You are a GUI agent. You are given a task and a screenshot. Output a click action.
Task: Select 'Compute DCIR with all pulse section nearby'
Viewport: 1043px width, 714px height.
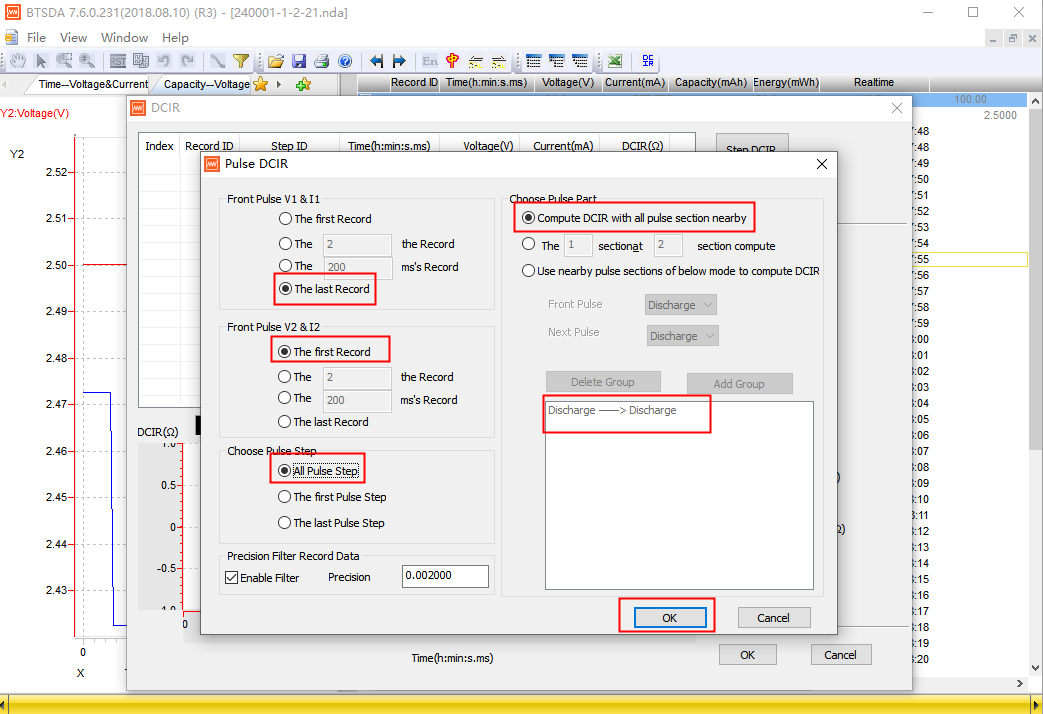(528, 218)
